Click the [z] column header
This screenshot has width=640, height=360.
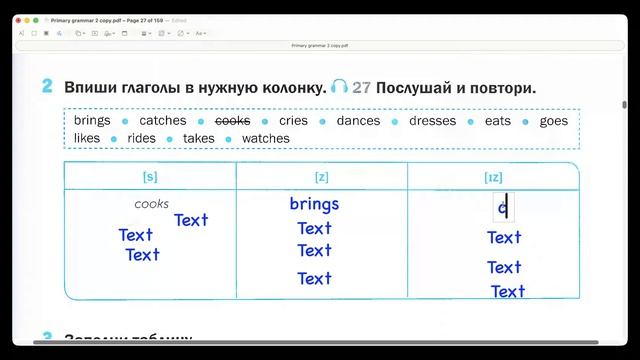pos(322,177)
